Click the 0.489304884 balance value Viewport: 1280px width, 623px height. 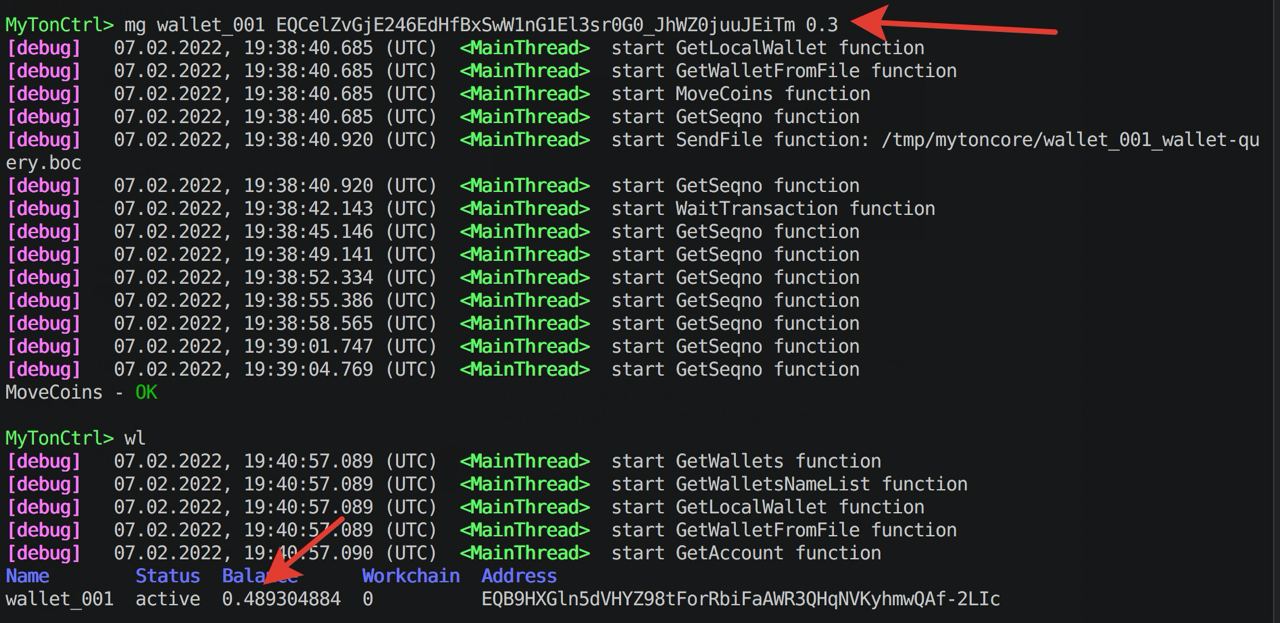point(281,599)
